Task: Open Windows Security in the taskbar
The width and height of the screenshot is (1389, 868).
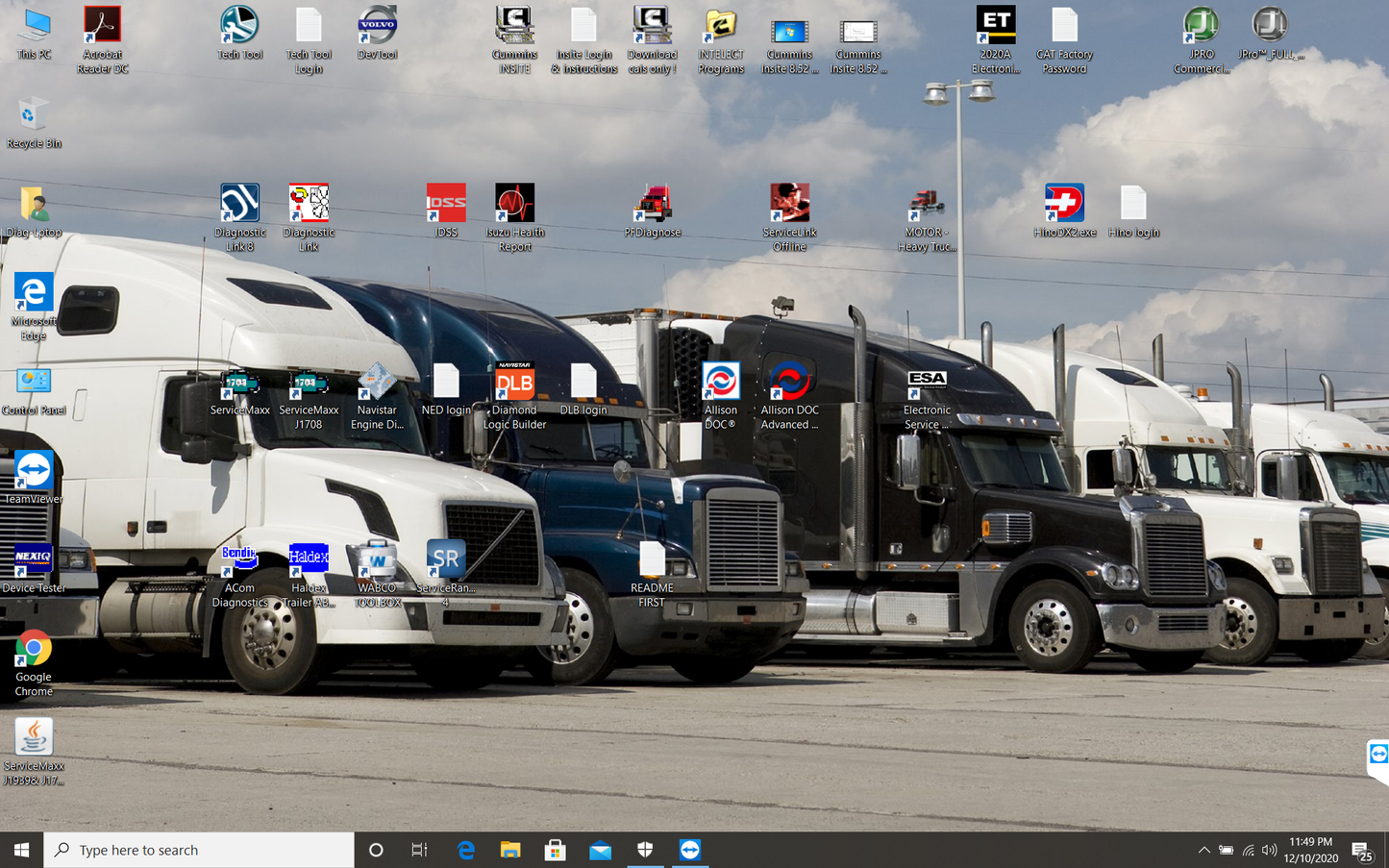Action: [x=645, y=850]
